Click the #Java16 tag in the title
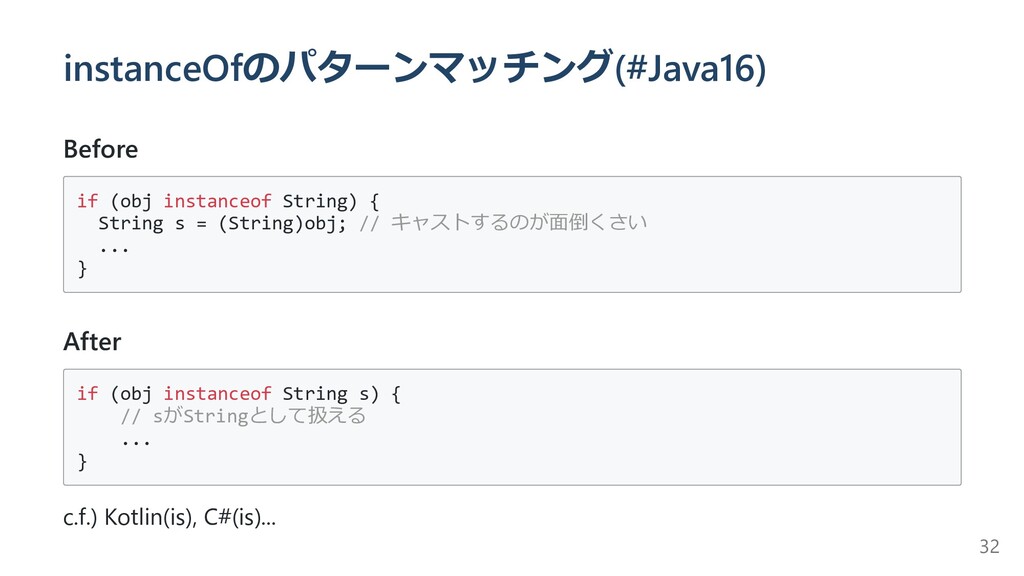 click(x=690, y=68)
